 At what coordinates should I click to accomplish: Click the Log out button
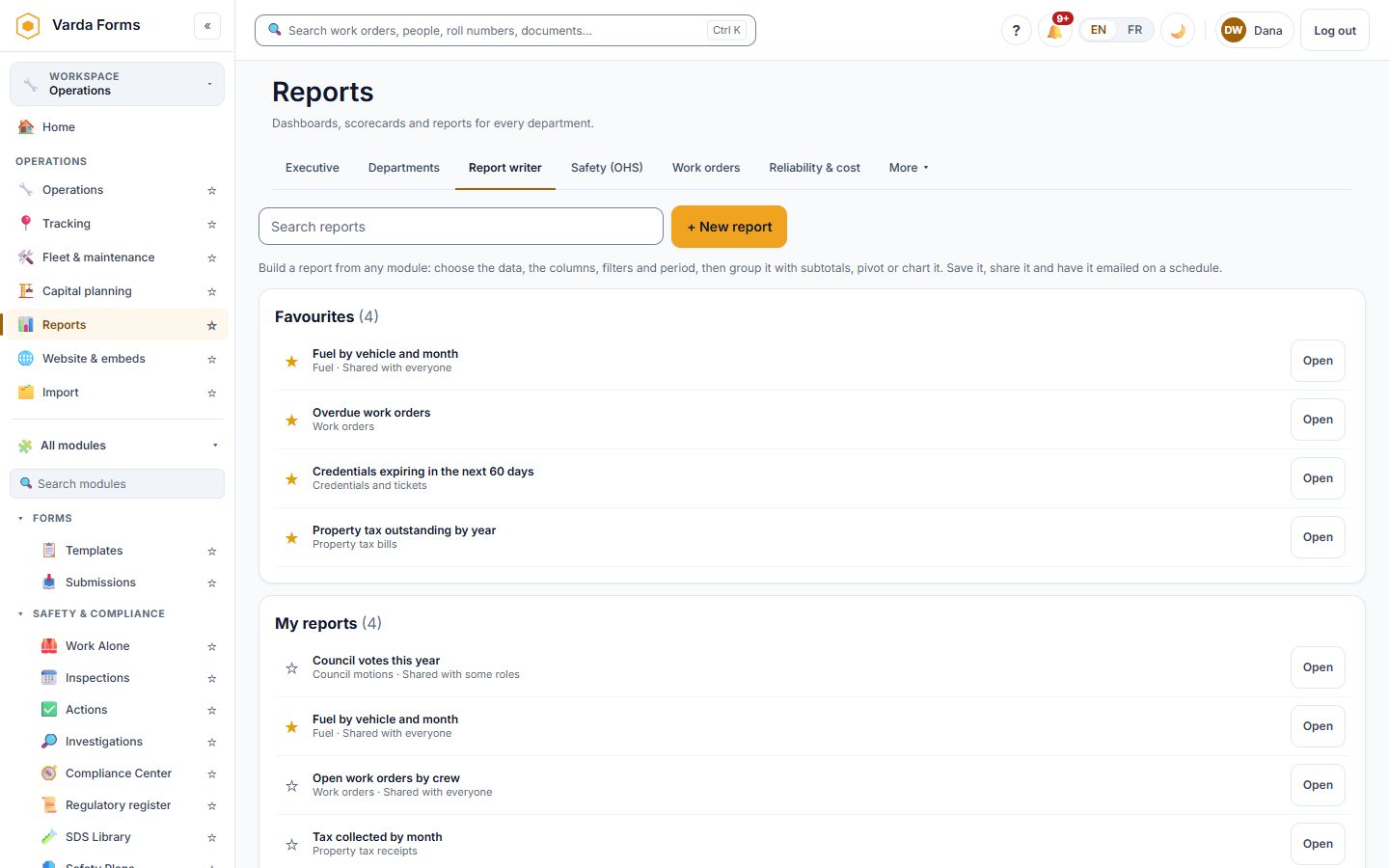[x=1335, y=30]
